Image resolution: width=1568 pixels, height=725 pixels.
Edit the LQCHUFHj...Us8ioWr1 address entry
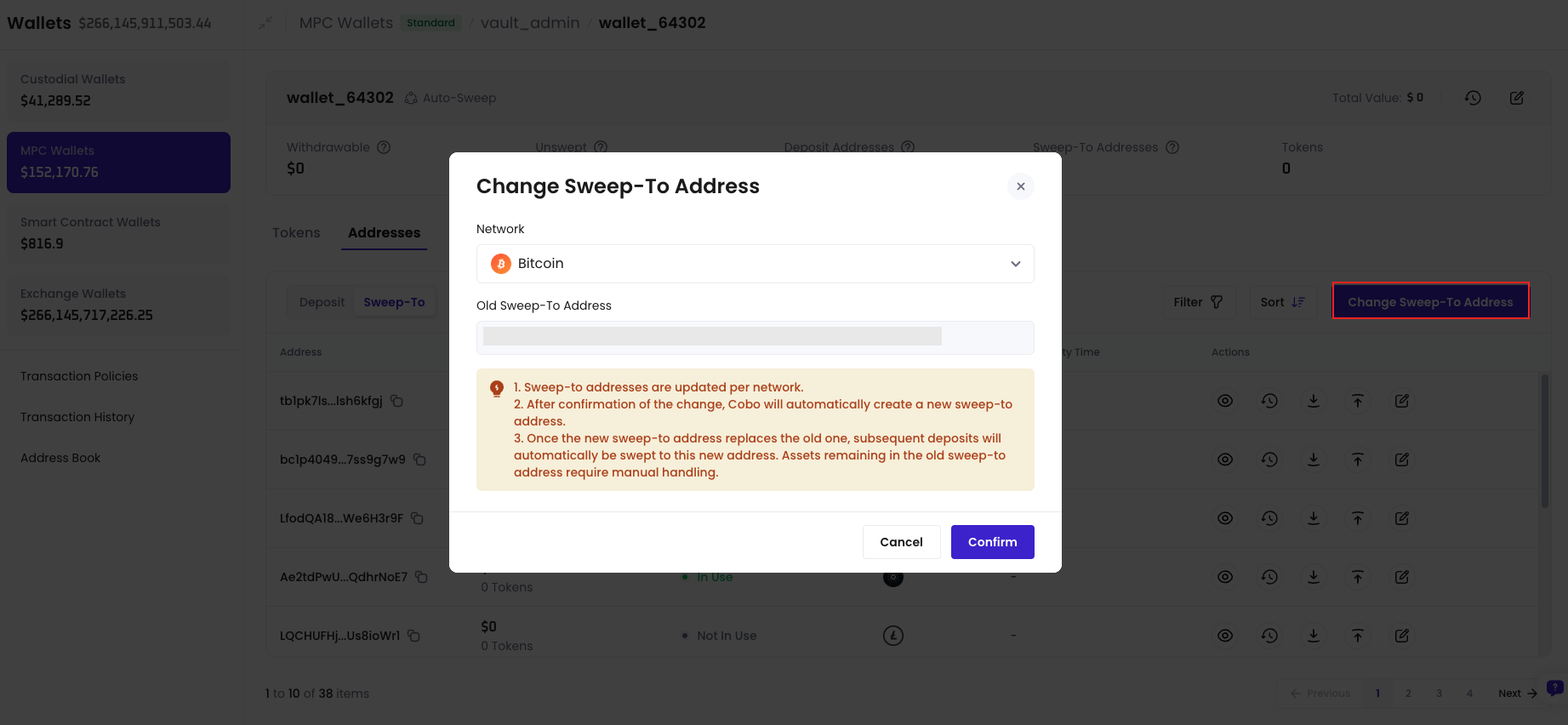[1402, 635]
